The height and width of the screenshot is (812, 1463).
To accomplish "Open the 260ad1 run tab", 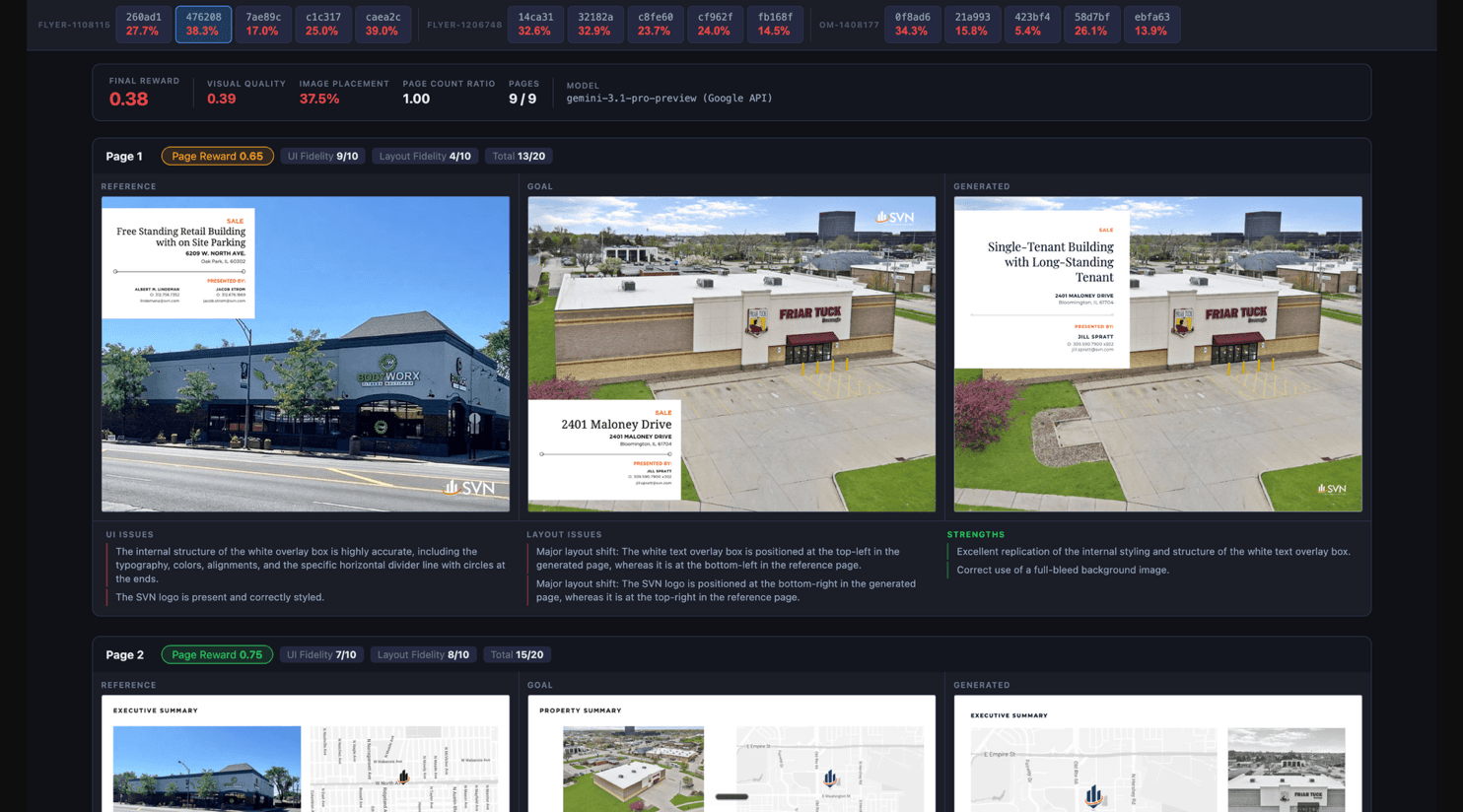I will (143, 24).
